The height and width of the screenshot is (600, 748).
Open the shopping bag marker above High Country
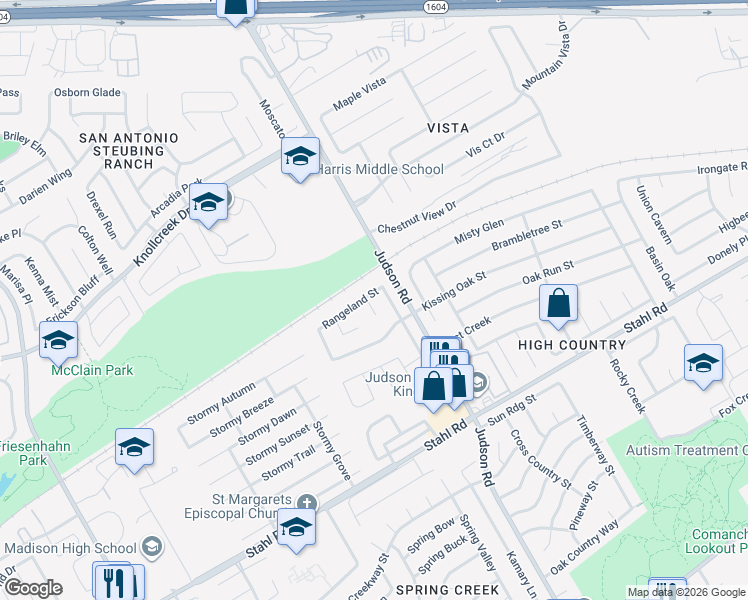pos(558,304)
